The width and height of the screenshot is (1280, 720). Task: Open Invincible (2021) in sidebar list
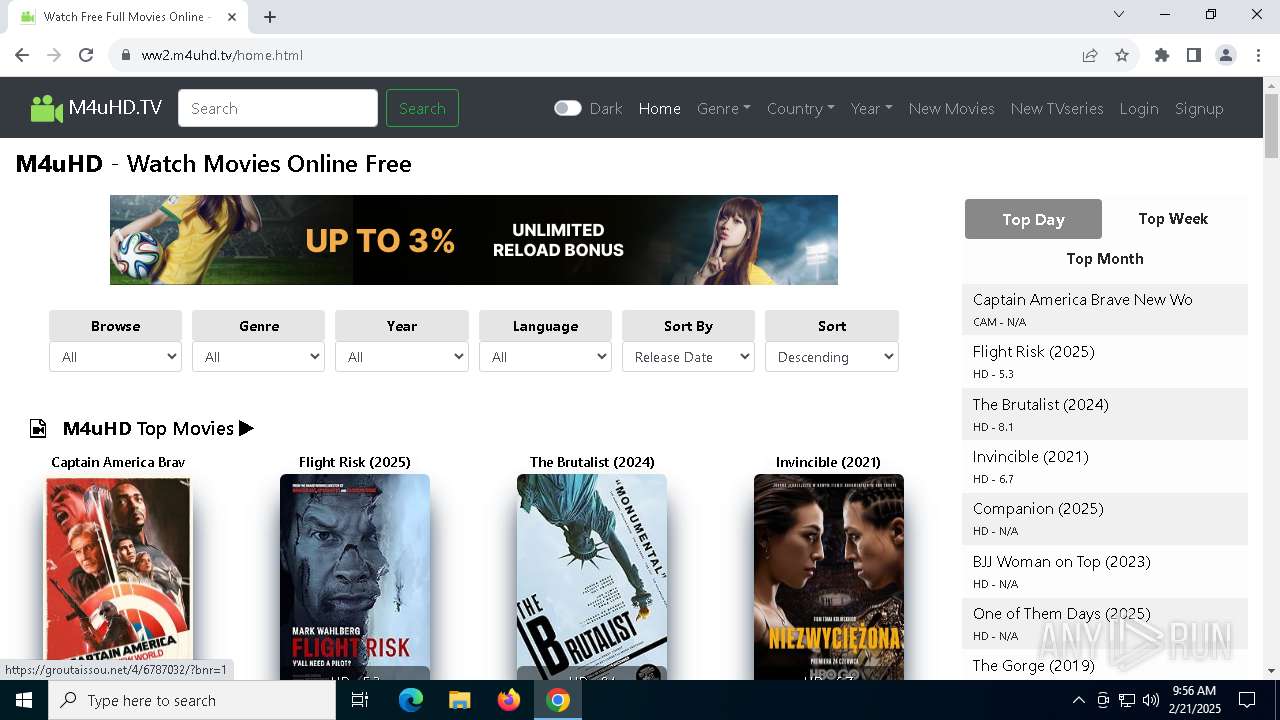click(1030, 456)
